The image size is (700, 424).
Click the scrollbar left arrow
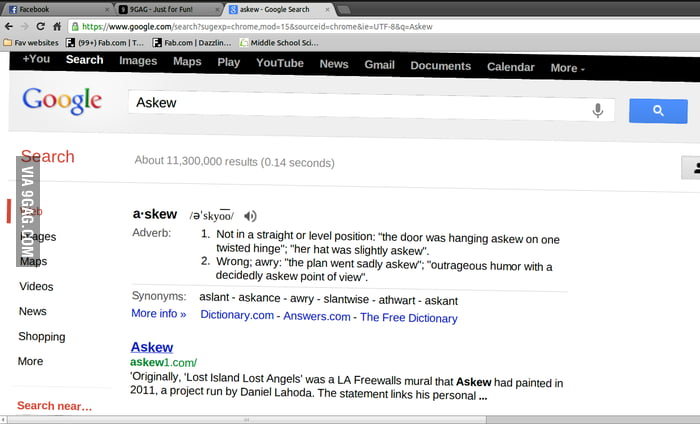click(4, 420)
